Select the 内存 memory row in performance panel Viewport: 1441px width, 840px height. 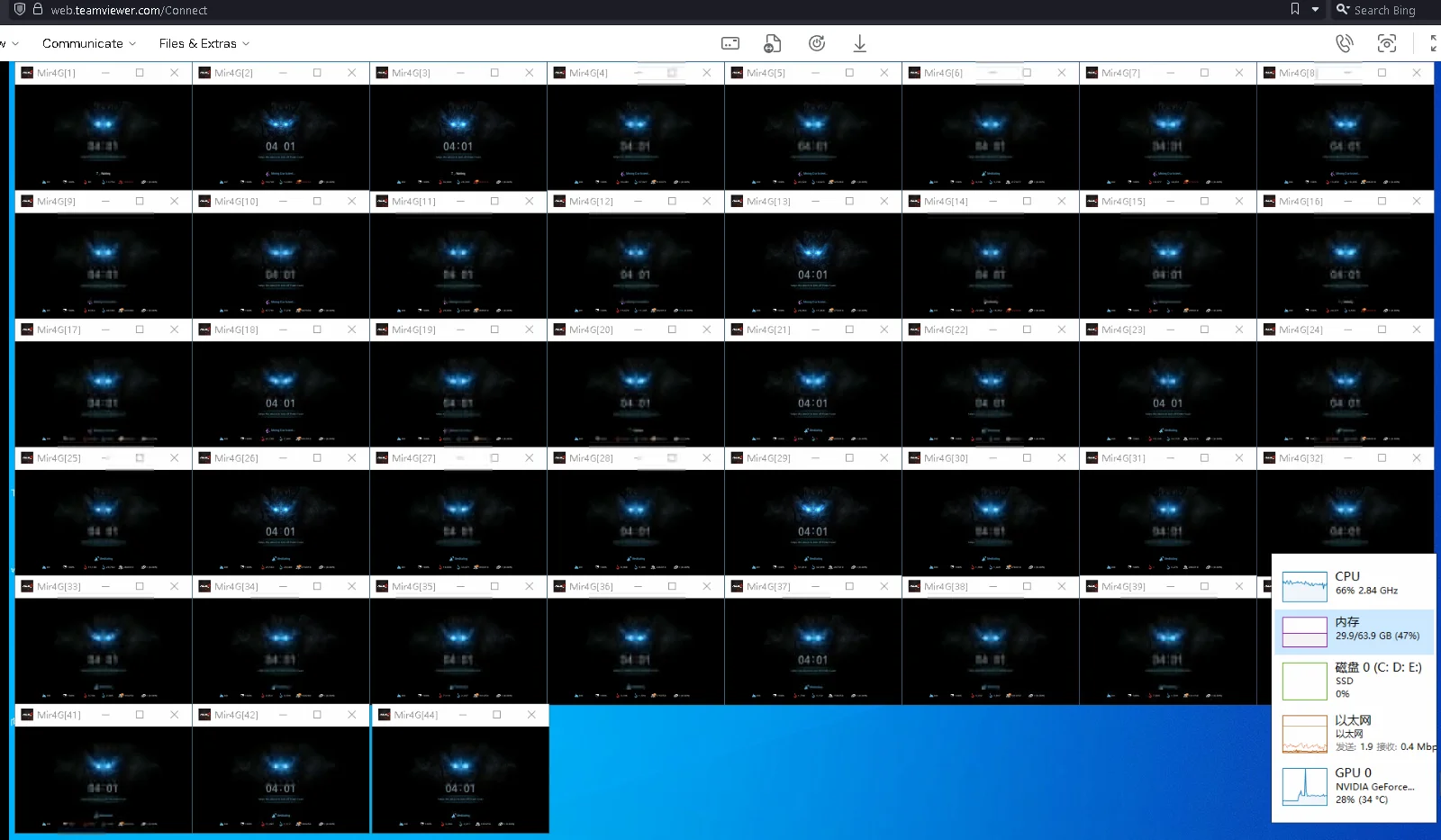point(1354,631)
